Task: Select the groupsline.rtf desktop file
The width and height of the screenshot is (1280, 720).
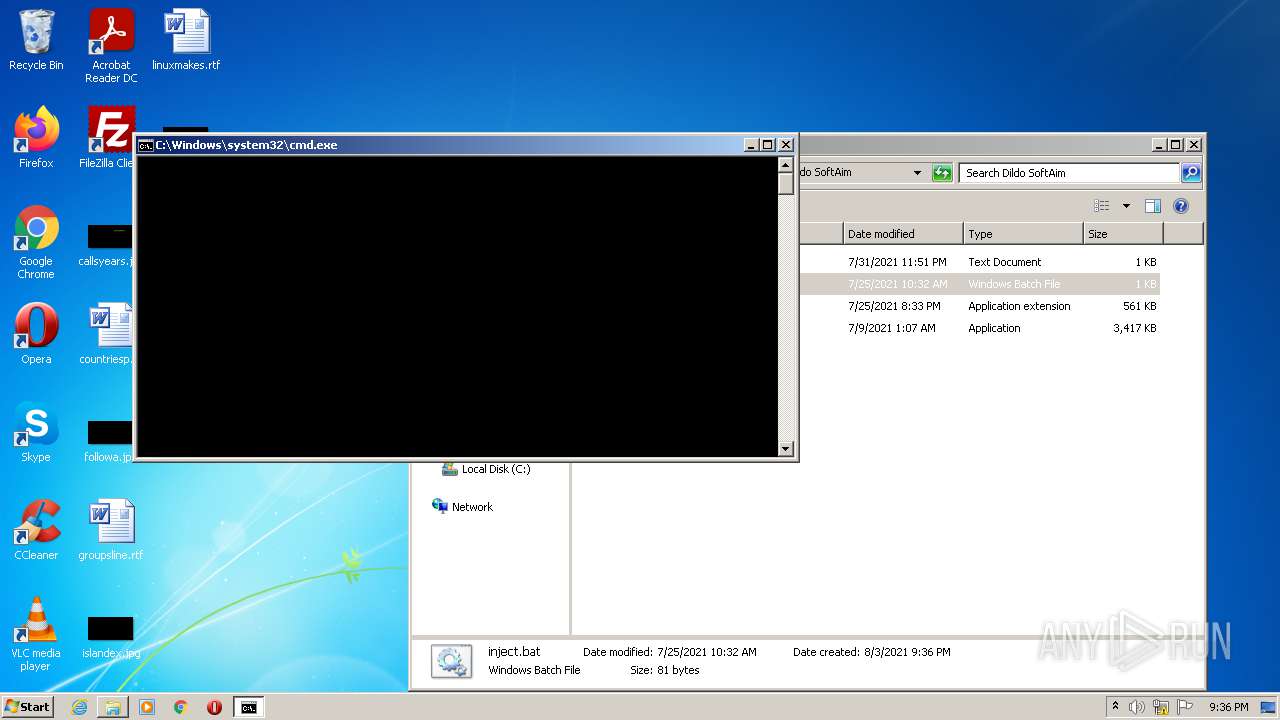Action: point(111,530)
